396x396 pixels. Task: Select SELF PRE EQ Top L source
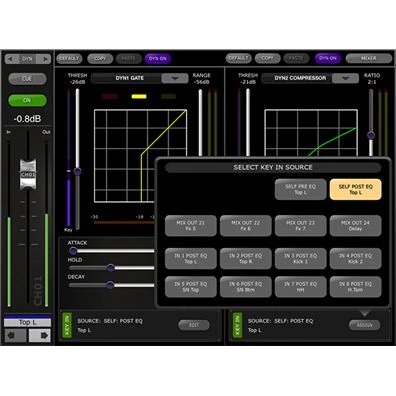pos(300,189)
